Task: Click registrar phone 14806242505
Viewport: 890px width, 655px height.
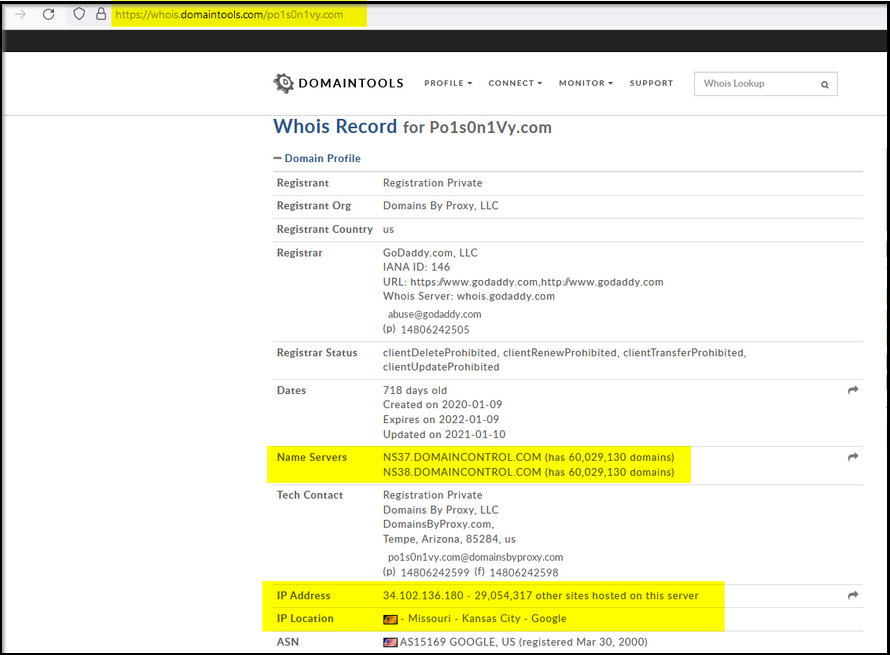Action: pos(435,330)
